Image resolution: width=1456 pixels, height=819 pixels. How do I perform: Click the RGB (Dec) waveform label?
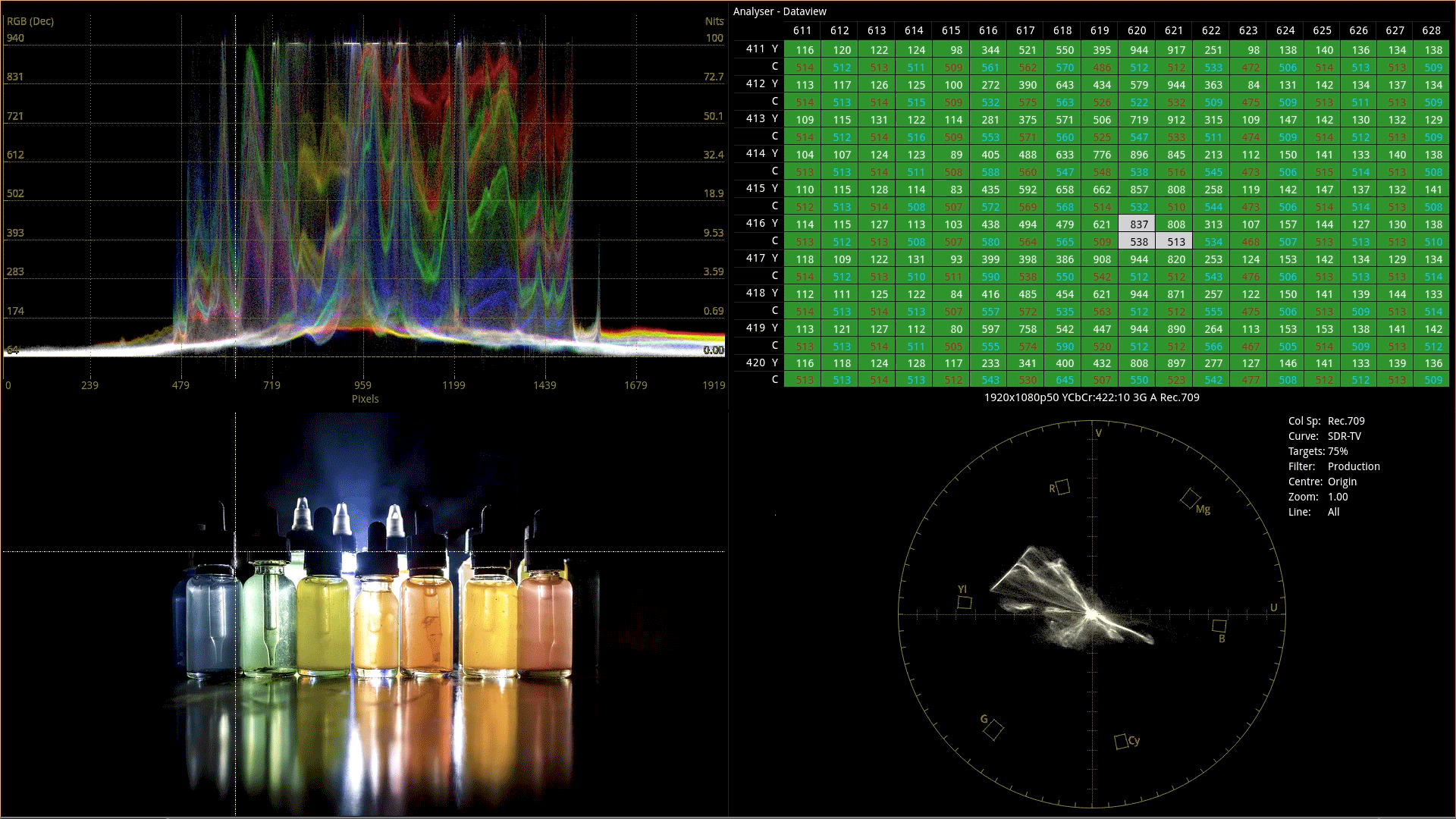tap(30, 21)
